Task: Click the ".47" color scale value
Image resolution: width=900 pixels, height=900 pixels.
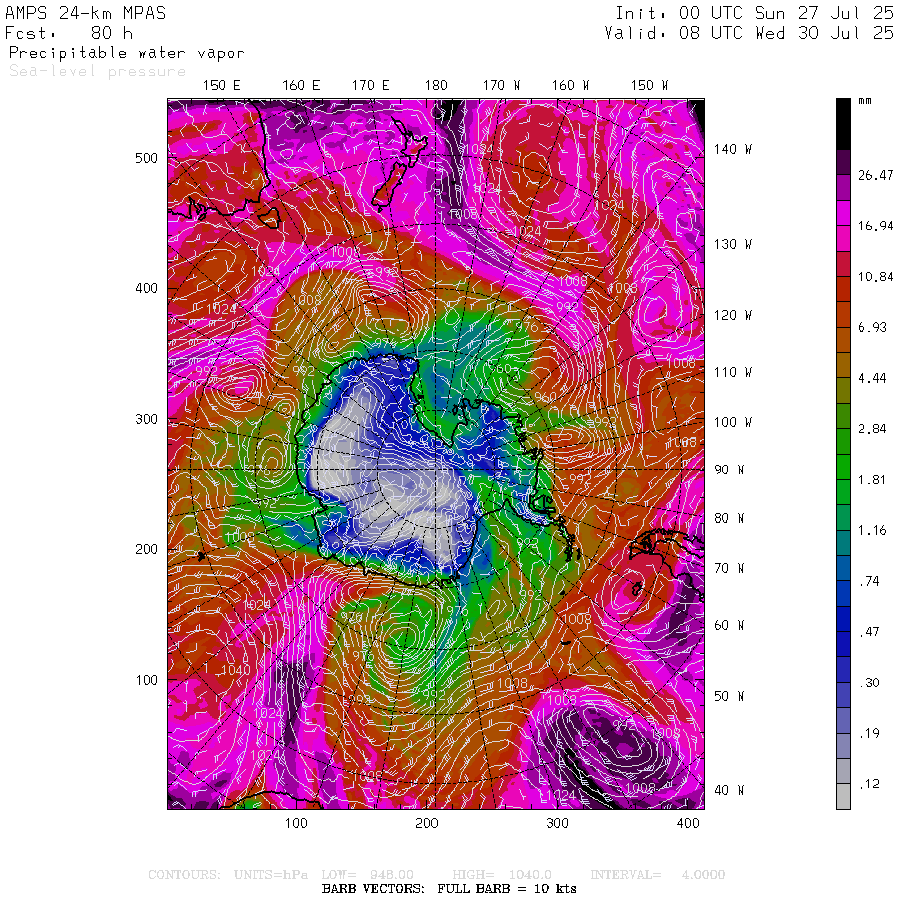Action: point(869,632)
